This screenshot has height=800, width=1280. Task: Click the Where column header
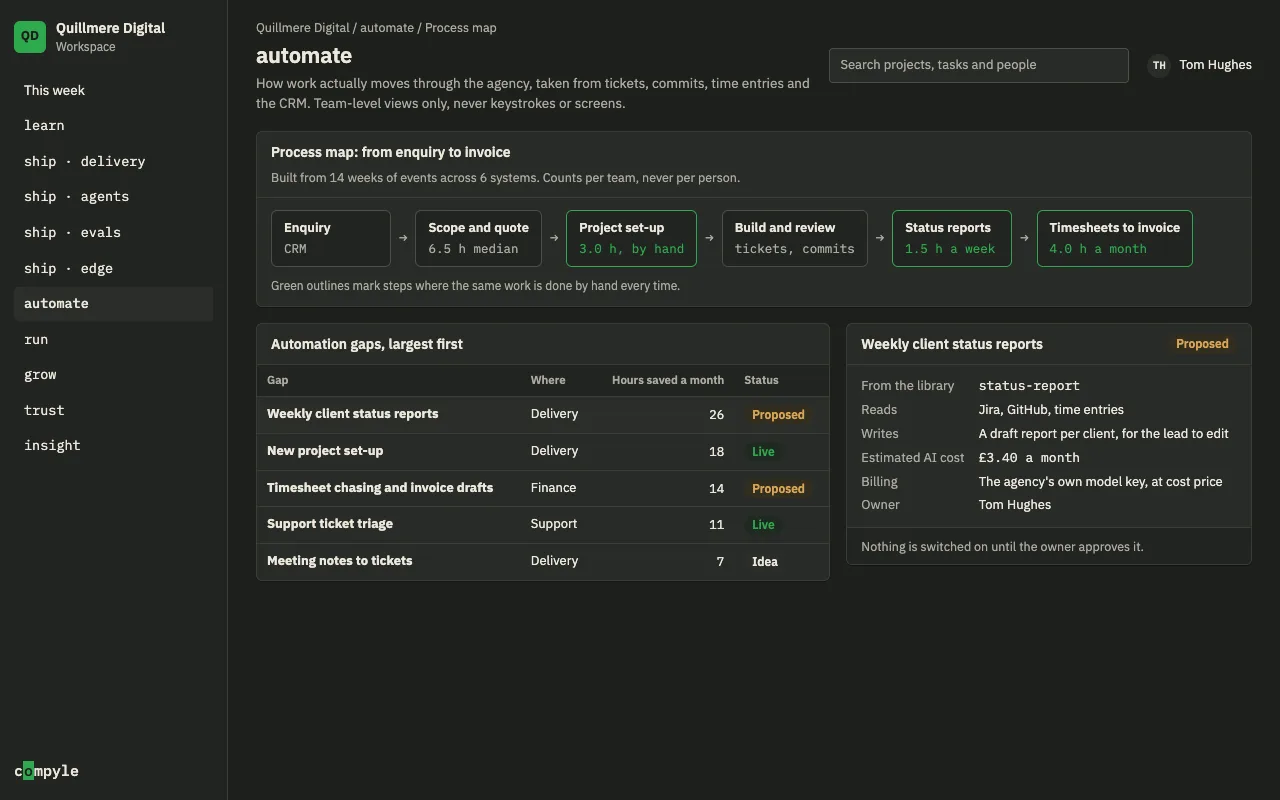[548, 380]
